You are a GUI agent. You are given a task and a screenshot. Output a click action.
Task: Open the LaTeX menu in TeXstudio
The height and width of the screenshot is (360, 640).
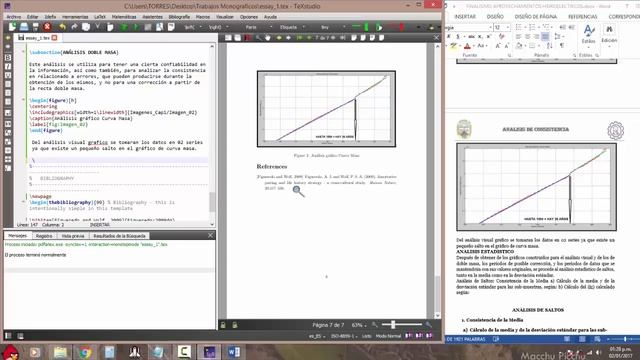[x=100, y=17]
